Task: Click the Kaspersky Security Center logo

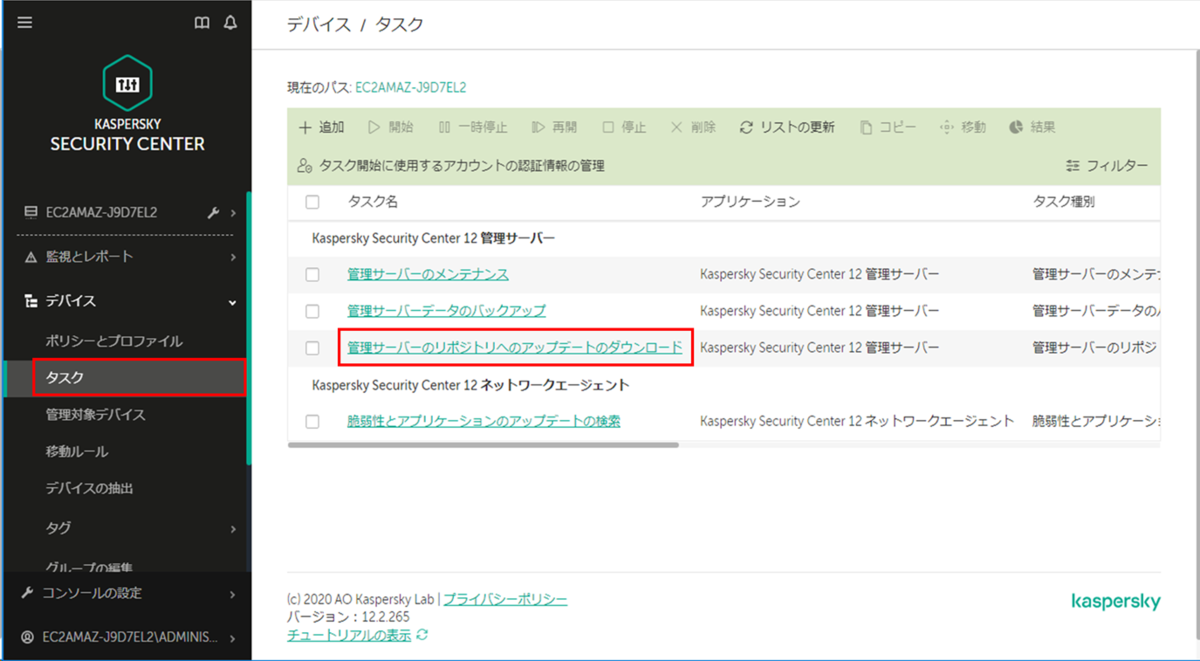Action: tap(127, 104)
